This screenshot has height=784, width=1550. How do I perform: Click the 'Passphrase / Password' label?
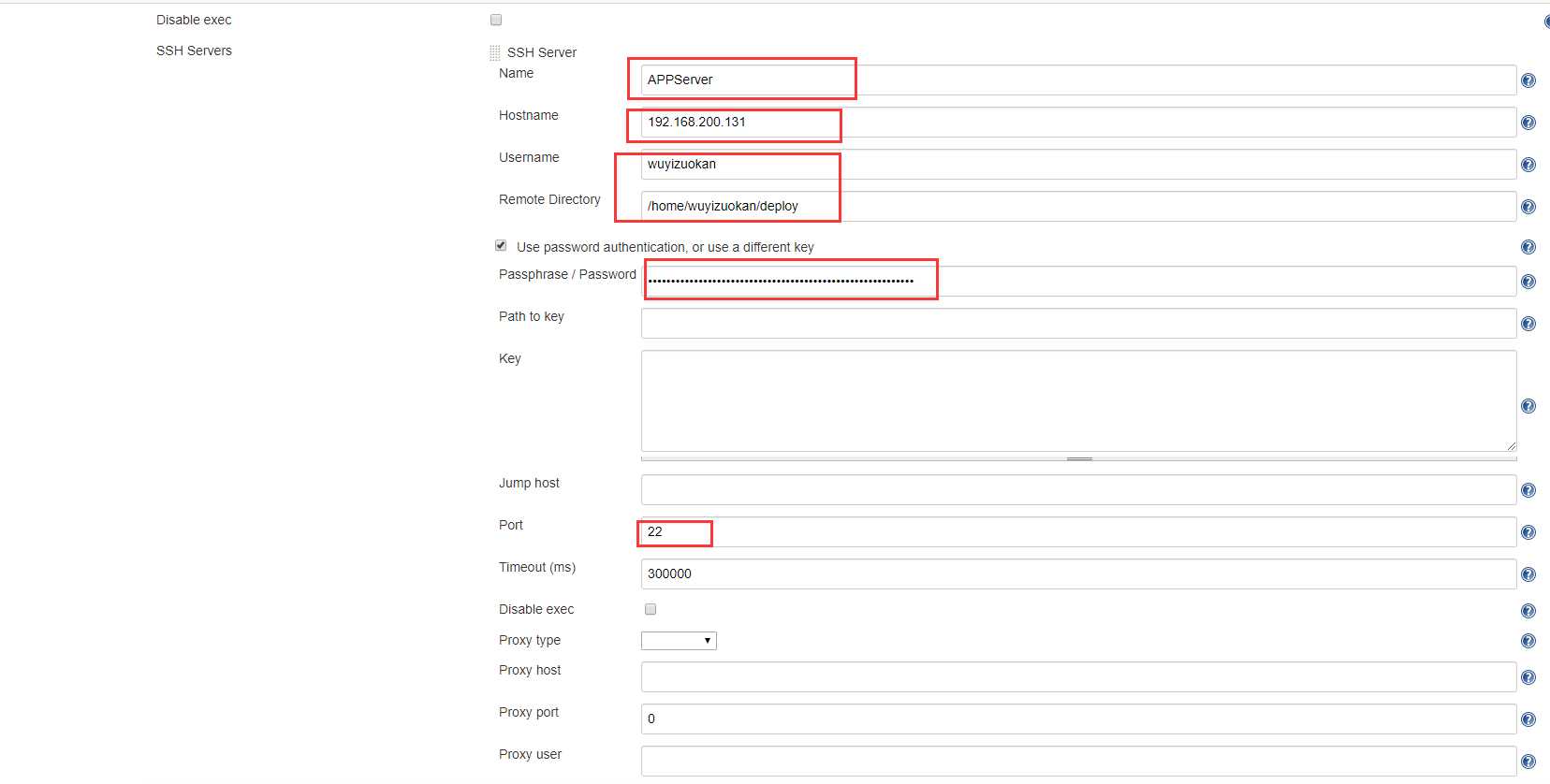click(x=567, y=274)
